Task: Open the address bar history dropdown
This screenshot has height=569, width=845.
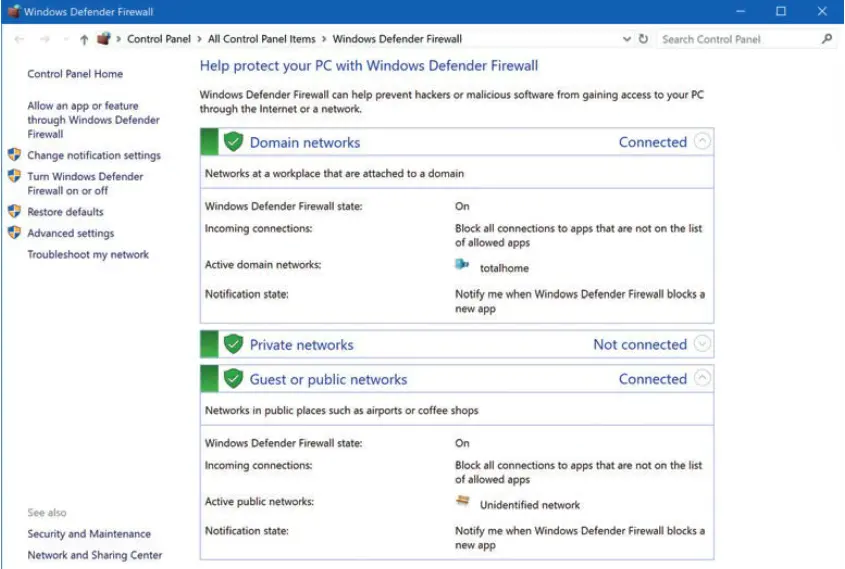Action: coord(627,39)
